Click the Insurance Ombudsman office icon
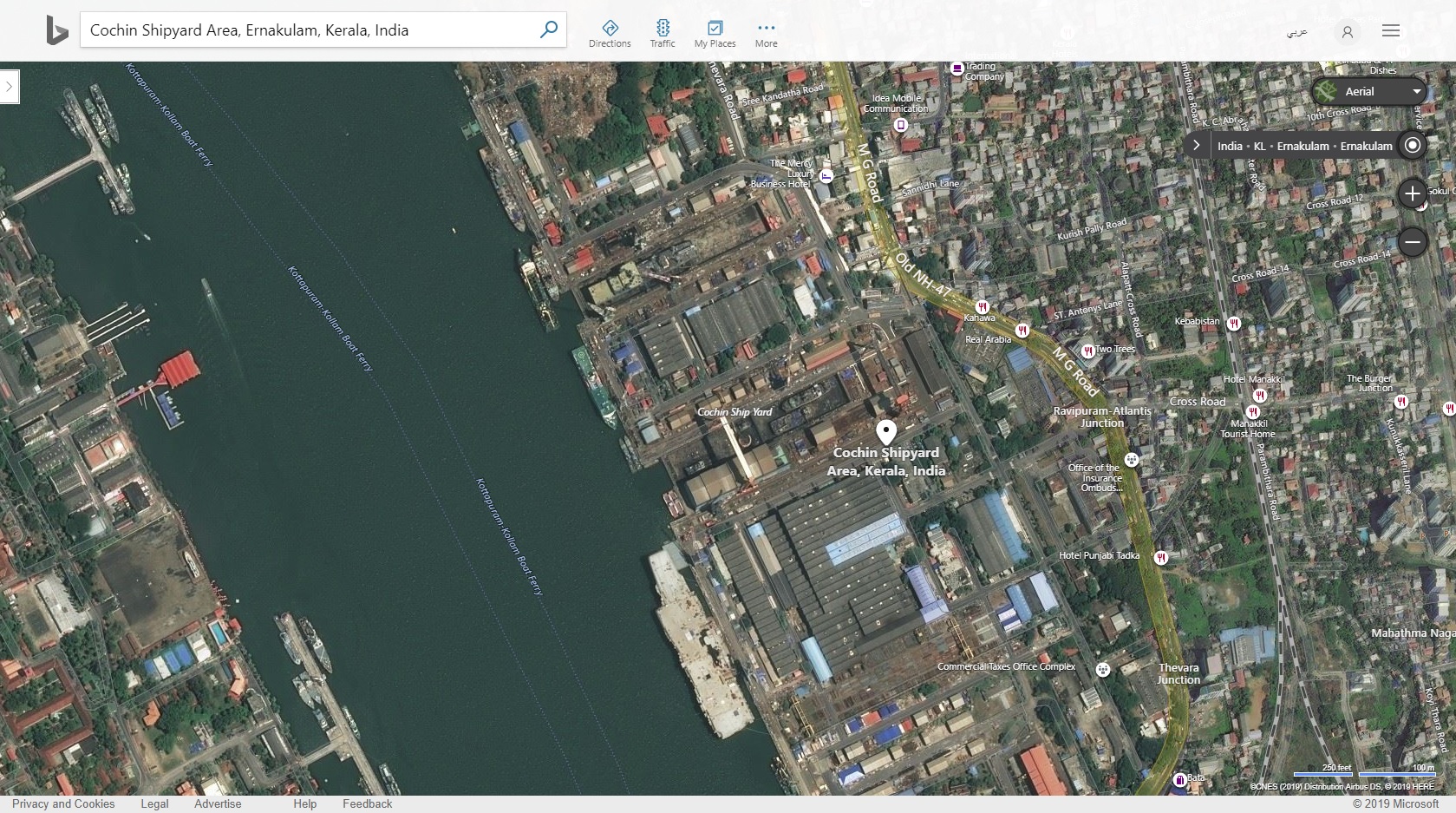 (1132, 460)
